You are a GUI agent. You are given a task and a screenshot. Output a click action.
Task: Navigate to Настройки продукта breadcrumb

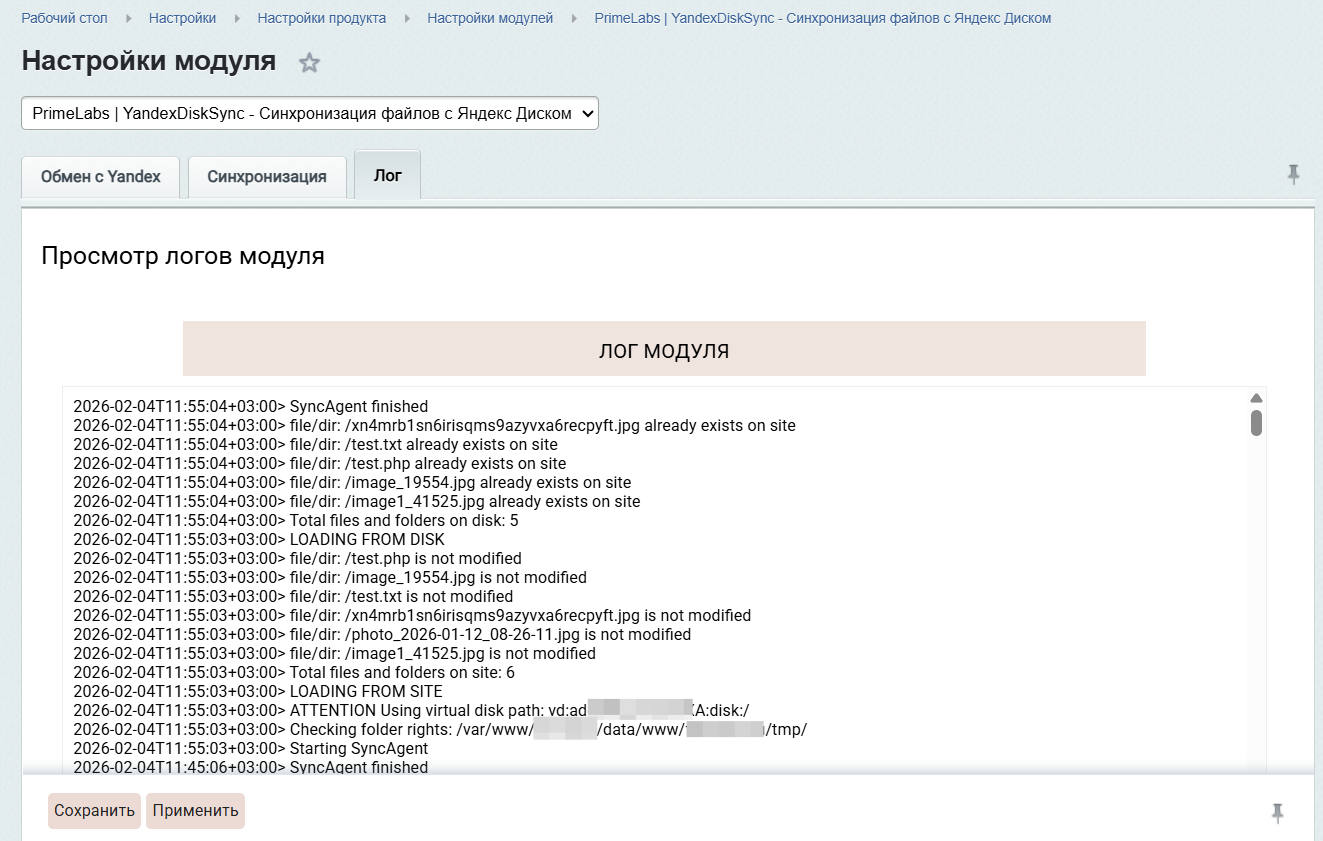coord(321,19)
